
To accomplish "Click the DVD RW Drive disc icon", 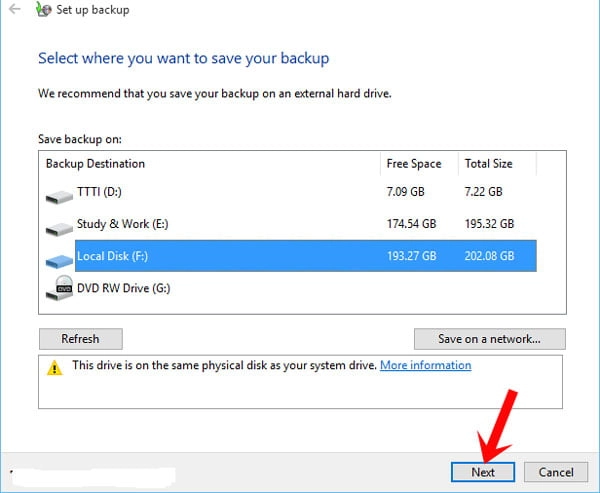I will point(59,290).
